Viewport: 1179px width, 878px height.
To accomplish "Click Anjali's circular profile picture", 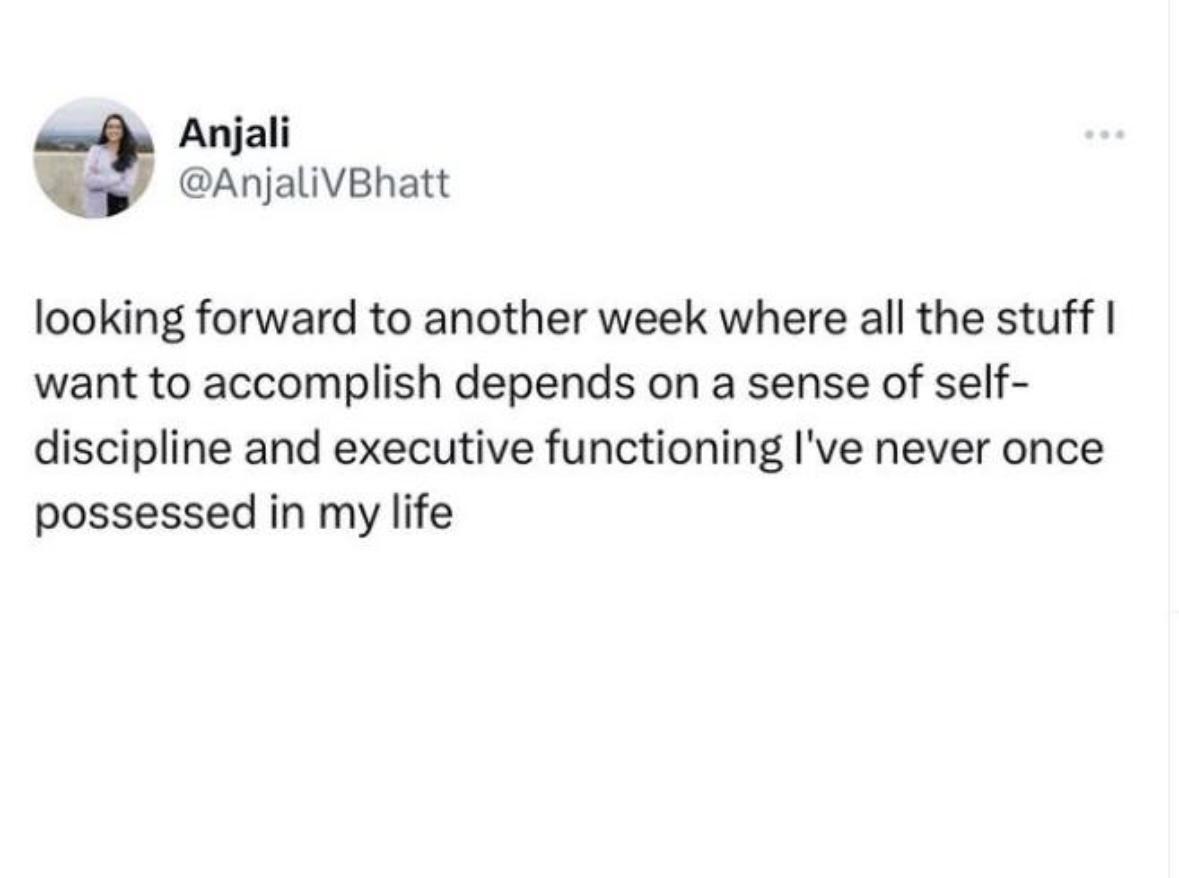I will 94,158.
